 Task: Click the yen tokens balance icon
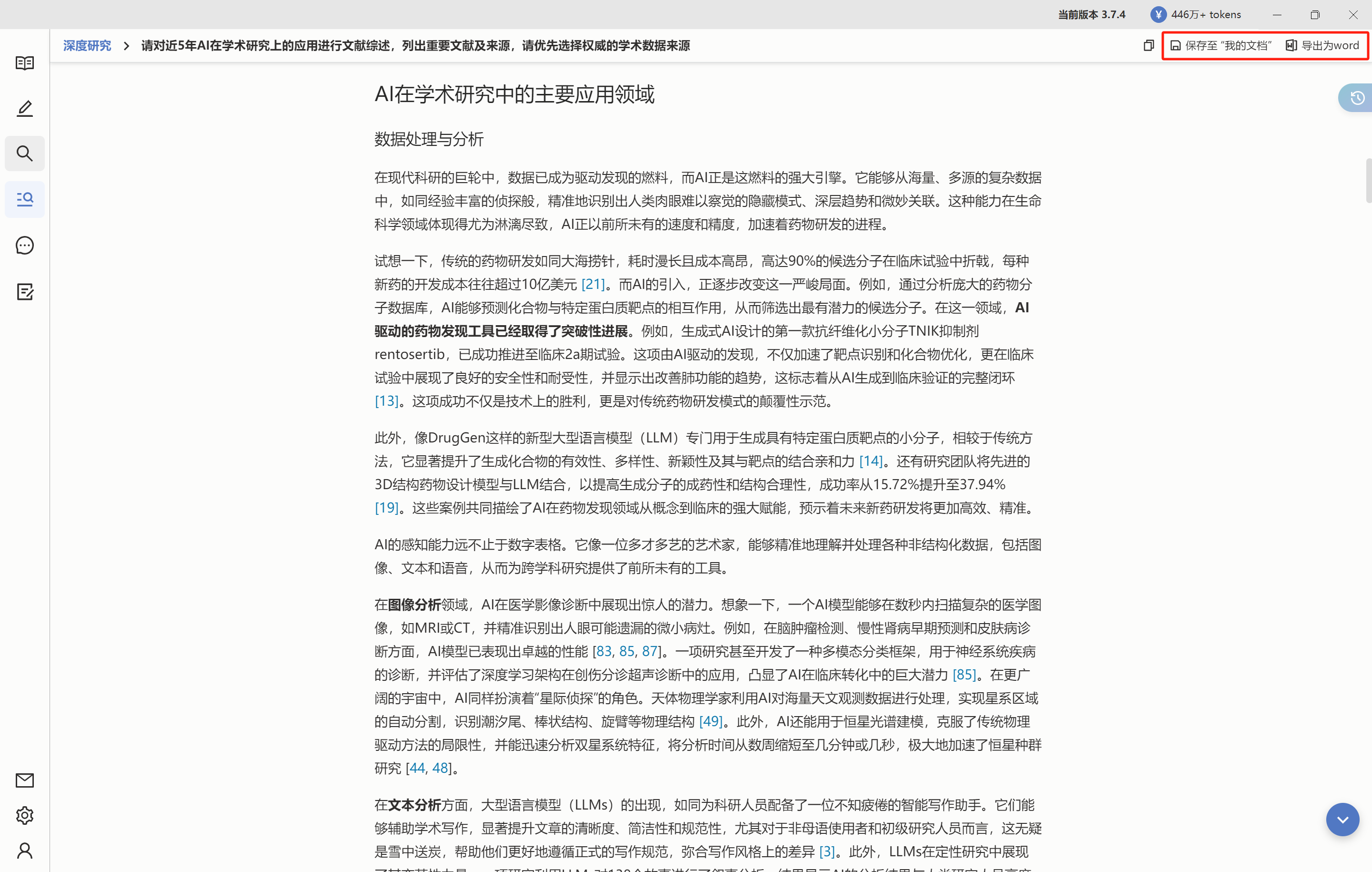click(1159, 14)
